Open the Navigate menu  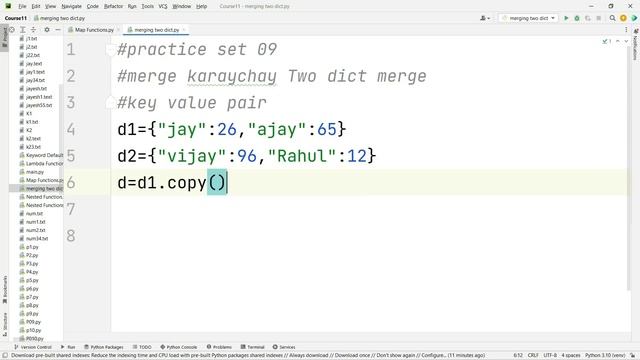tap(71, 7)
